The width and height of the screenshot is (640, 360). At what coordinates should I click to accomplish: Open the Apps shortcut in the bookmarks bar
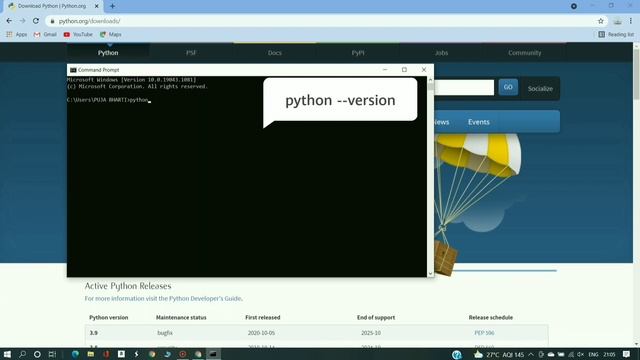(x=17, y=35)
